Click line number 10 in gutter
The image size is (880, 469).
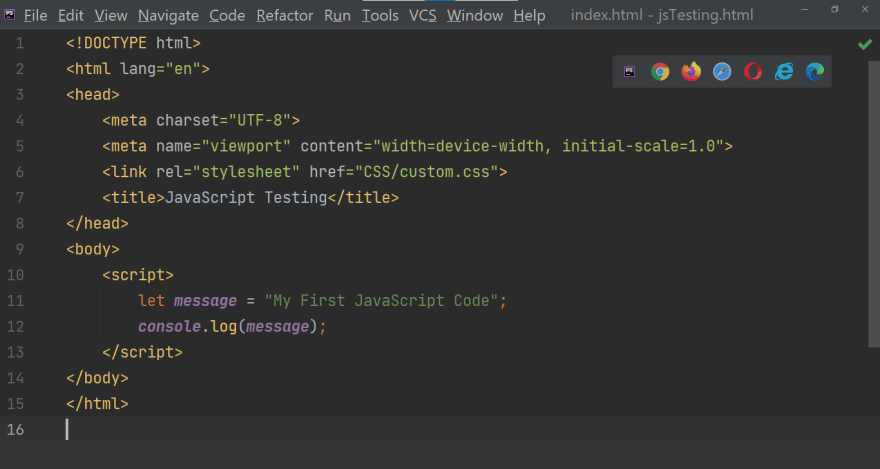tap(15, 275)
